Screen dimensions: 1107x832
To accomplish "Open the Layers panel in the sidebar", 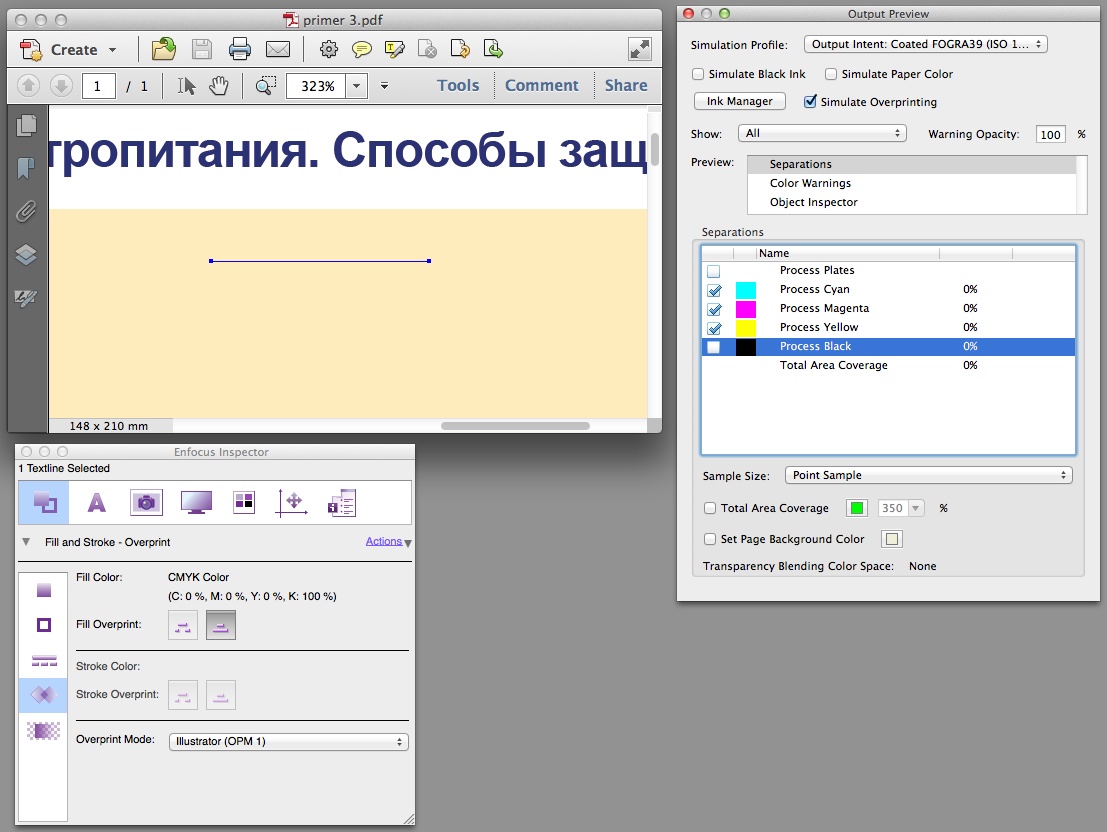I will [26, 254].
